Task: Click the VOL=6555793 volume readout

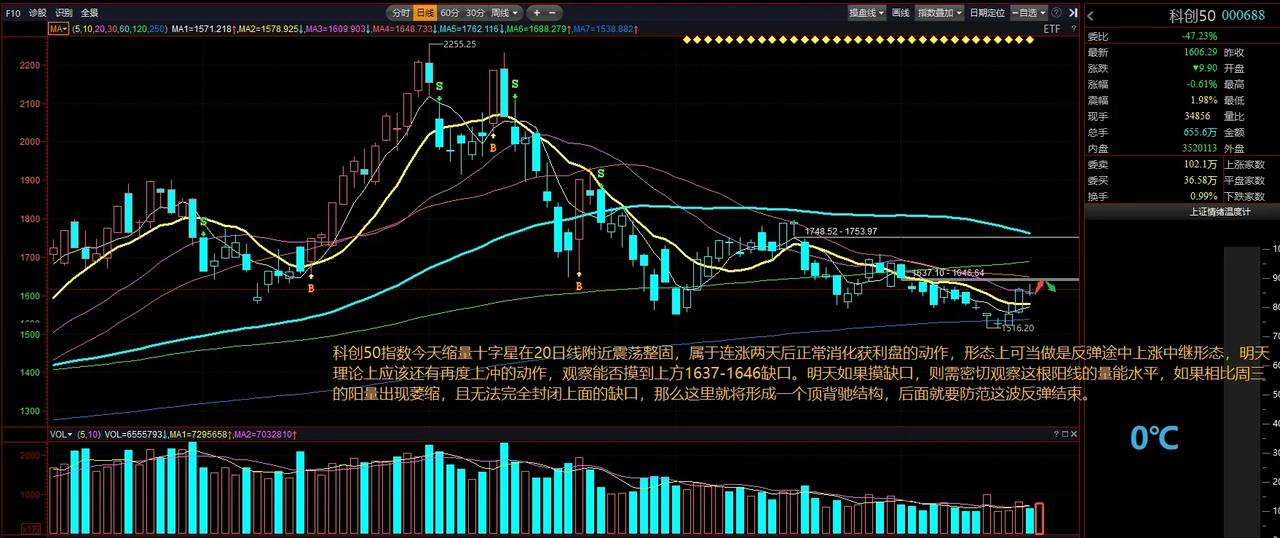Action: (133, 433)
